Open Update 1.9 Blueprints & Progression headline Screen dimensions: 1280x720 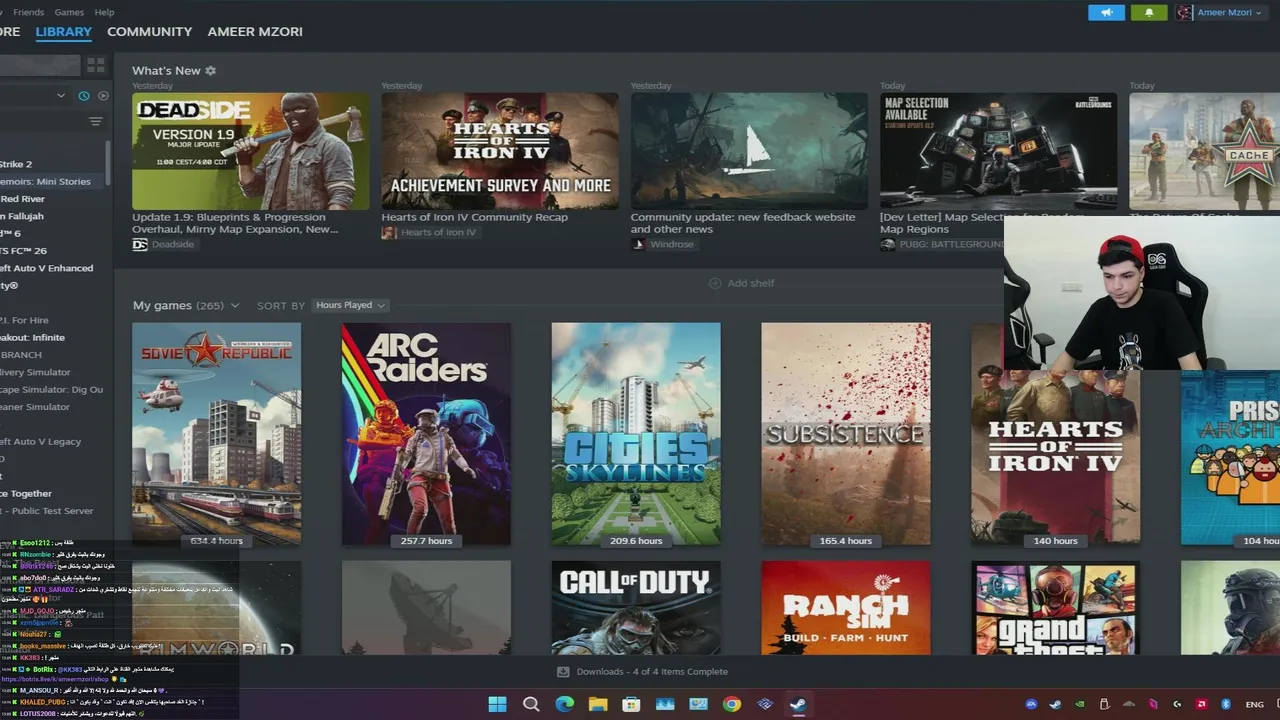(x=235, y=223)
